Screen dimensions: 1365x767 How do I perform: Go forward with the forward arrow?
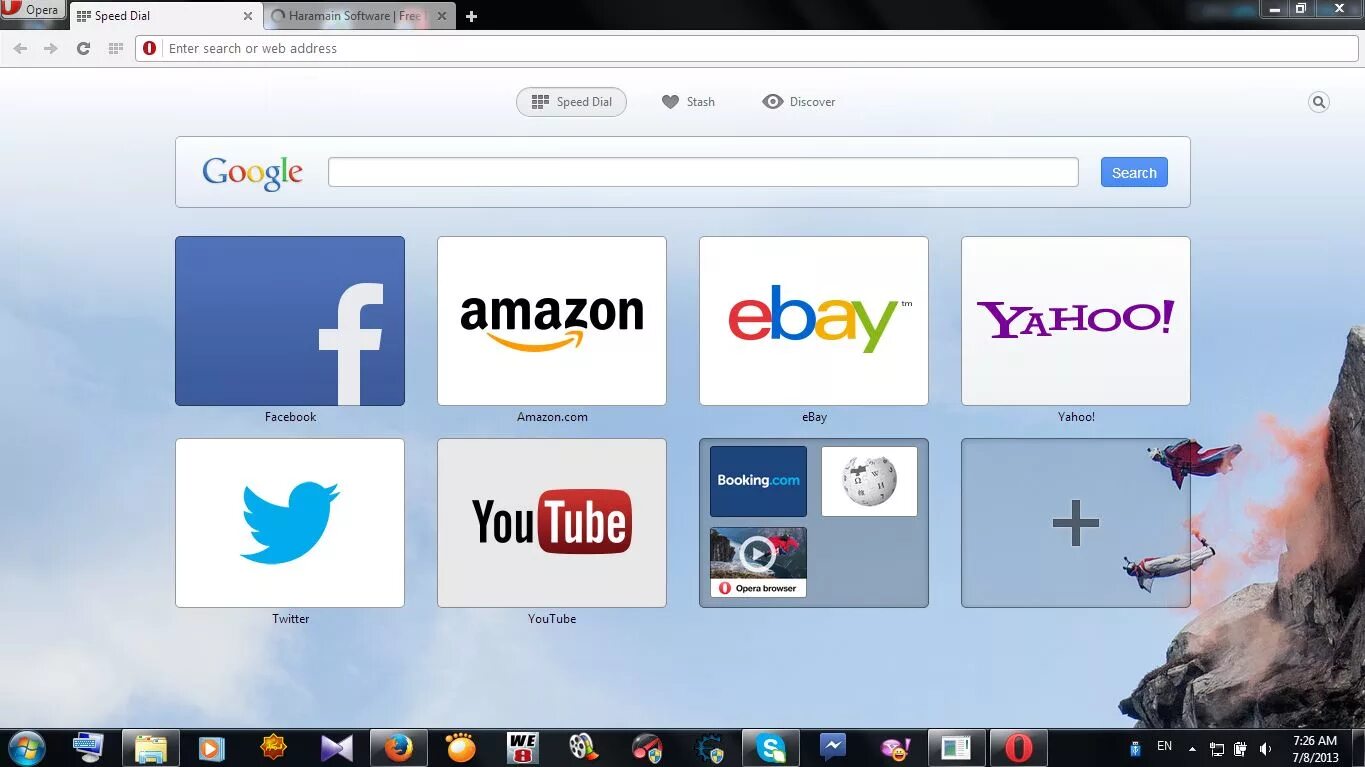click(x=51, y=48)
